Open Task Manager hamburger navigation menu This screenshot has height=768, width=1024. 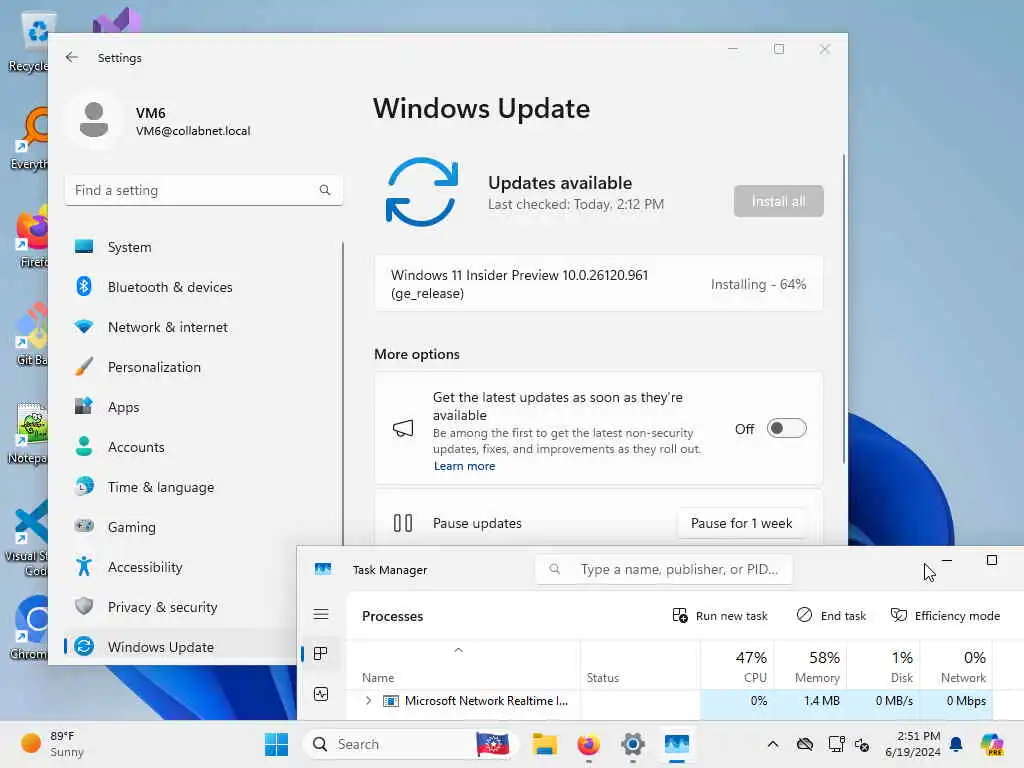point(321,614)
